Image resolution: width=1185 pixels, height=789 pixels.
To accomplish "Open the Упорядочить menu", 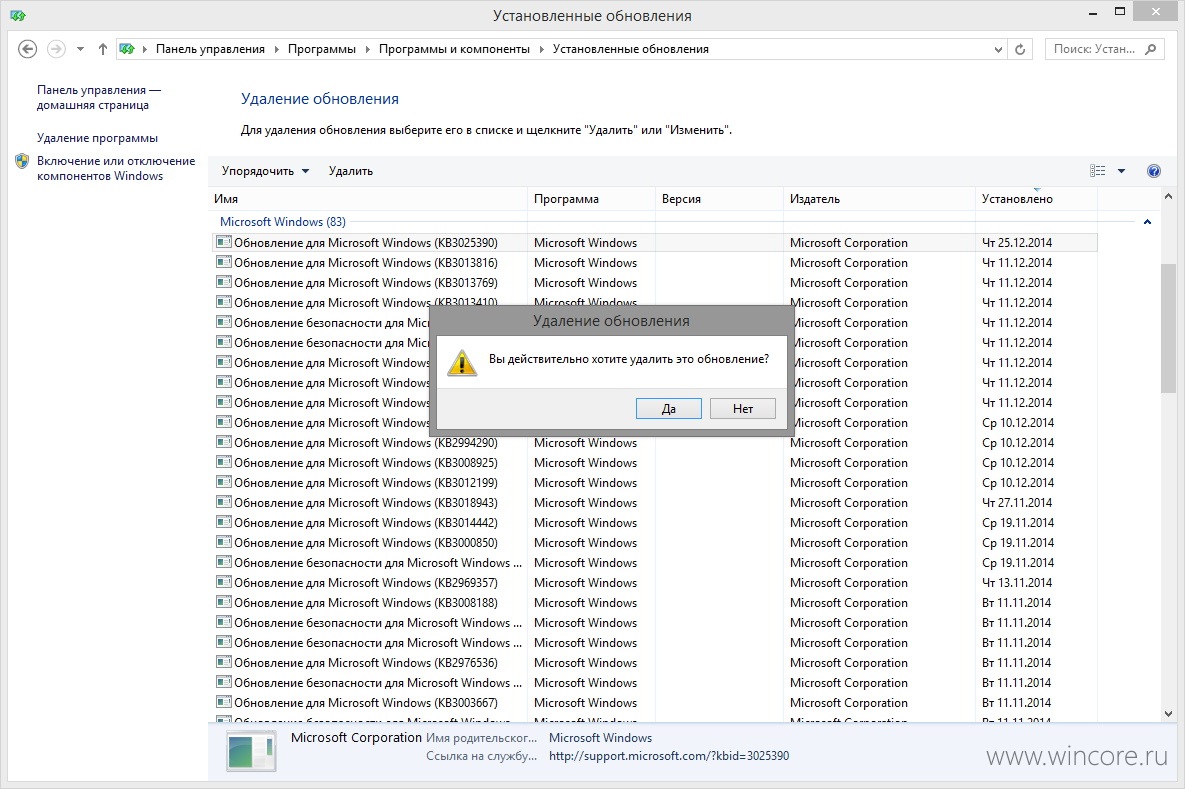I will point(265,171).
